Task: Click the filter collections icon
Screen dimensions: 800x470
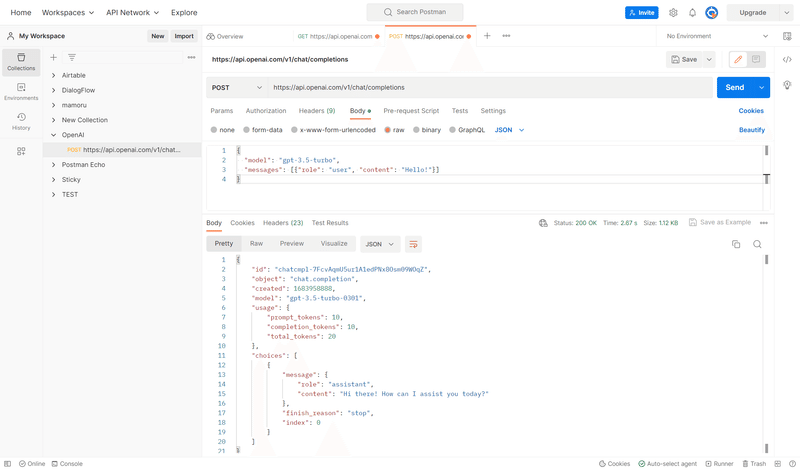Action: tap(72, 58)
